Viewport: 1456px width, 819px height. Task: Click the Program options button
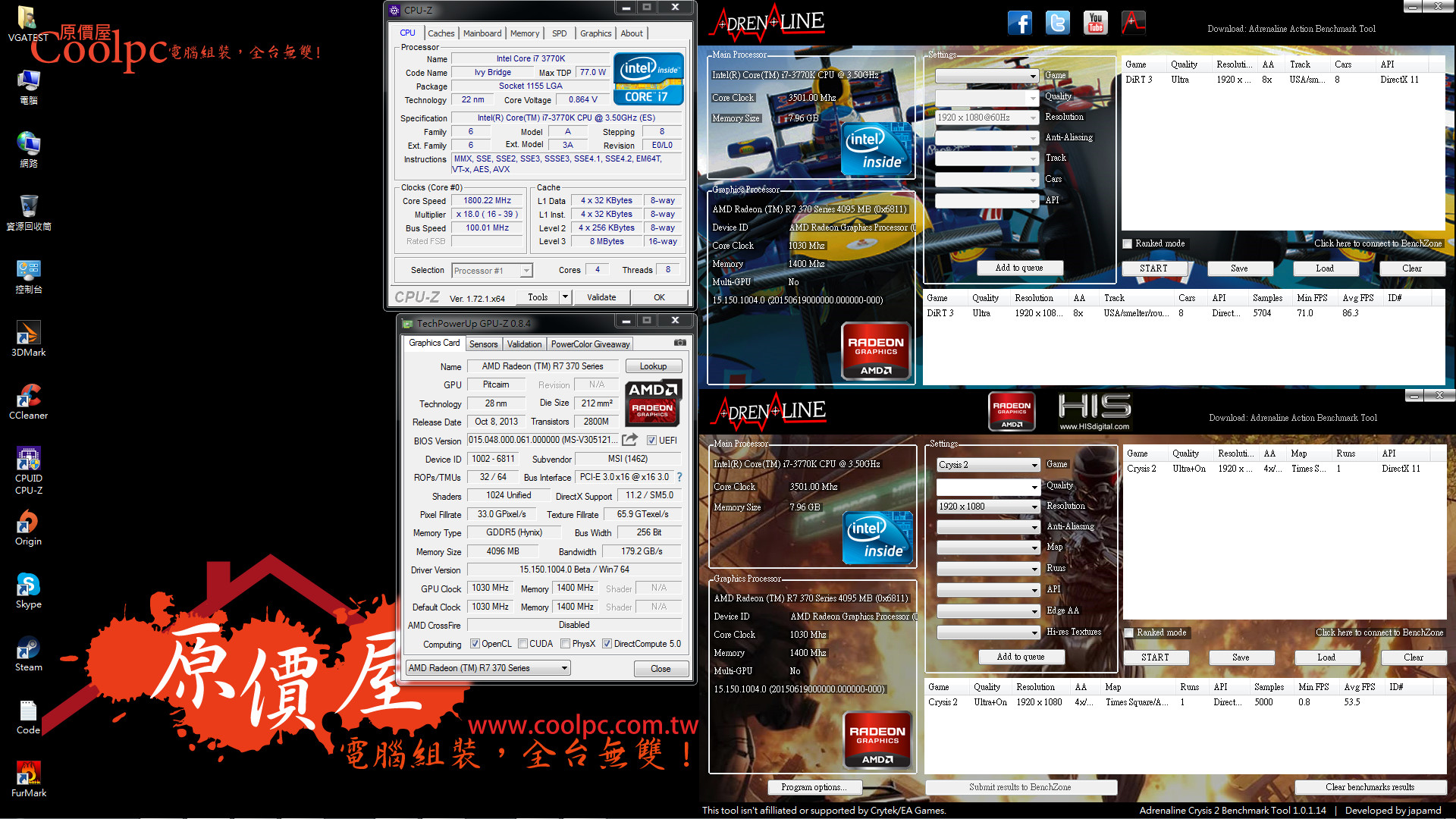[x=814, y=787]
